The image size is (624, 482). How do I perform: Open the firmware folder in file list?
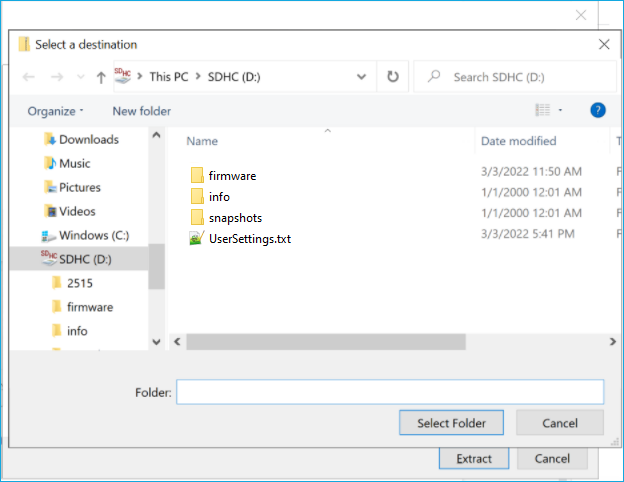pyautogui.click(x=232, y=176)
